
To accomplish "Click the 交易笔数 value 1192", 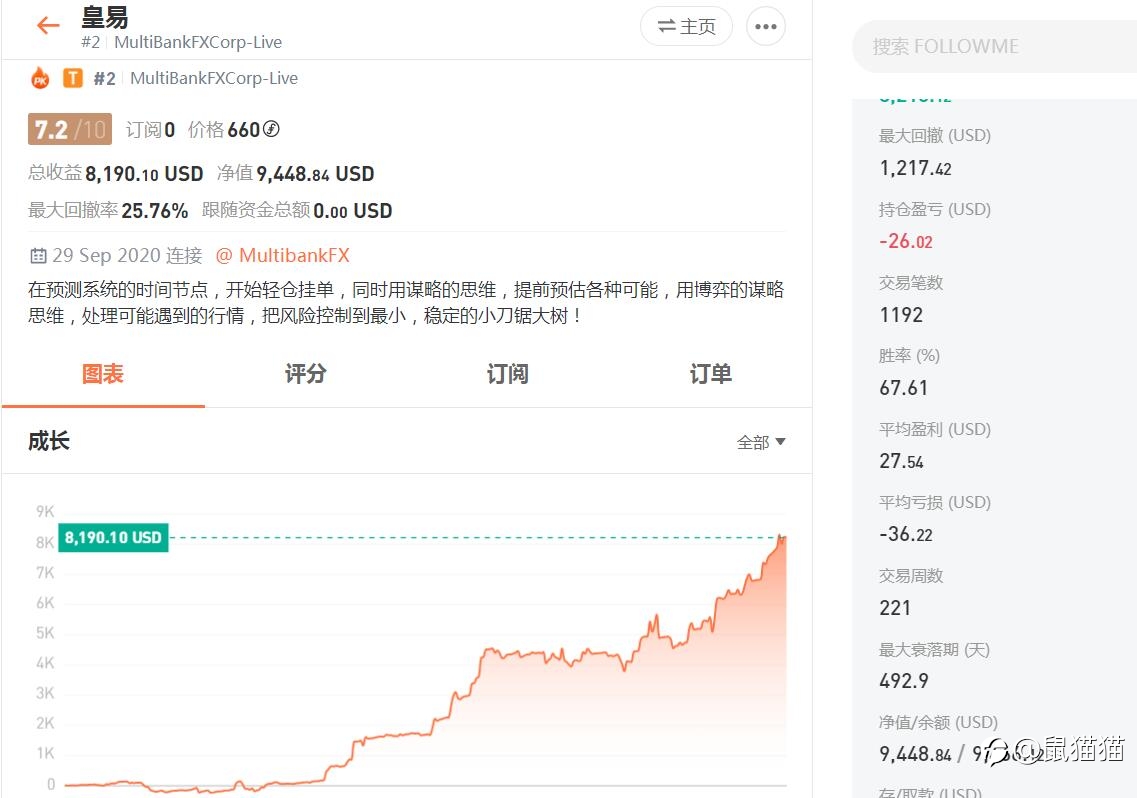I will 901,315.
